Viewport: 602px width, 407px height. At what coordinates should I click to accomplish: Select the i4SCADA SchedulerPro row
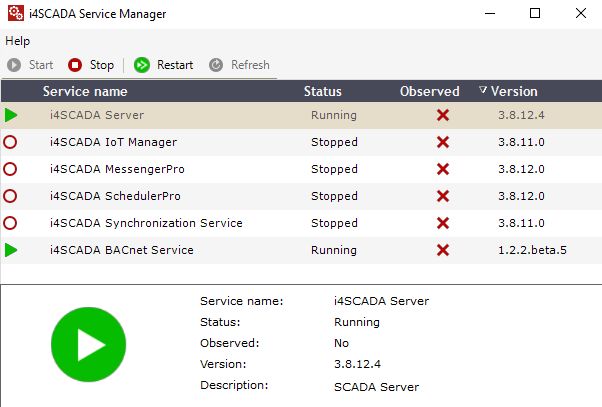point(301,196)
